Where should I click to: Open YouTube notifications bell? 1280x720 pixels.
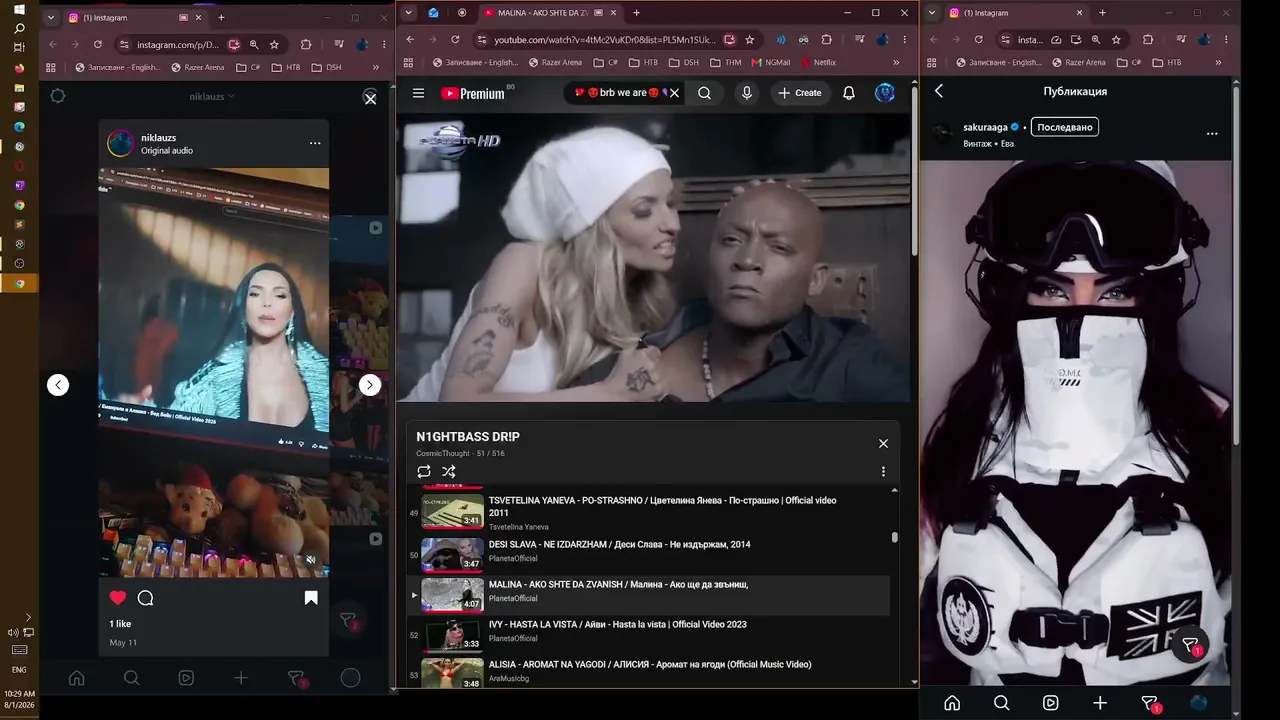click(x=848, y=93)
